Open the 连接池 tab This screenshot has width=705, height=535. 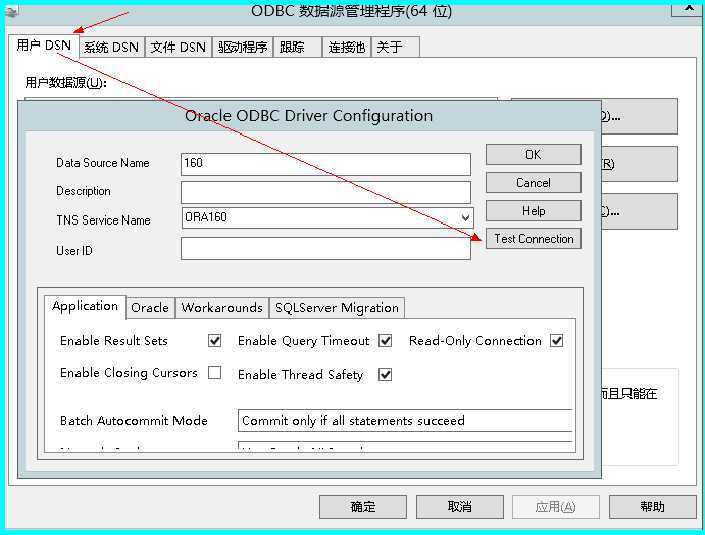click(346, 47)
